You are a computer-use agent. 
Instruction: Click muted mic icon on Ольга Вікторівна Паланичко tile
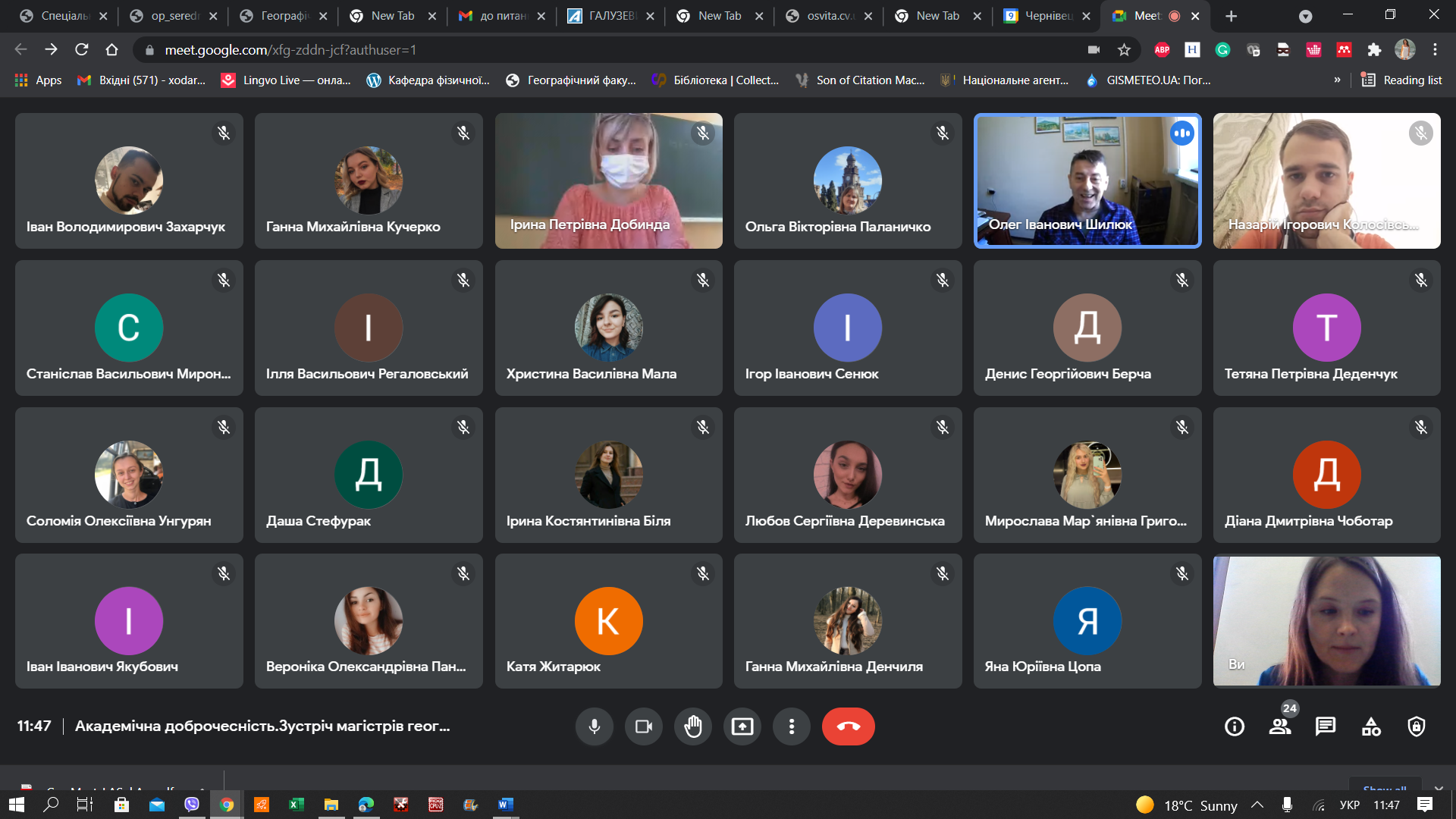click(x=943, y=133)
